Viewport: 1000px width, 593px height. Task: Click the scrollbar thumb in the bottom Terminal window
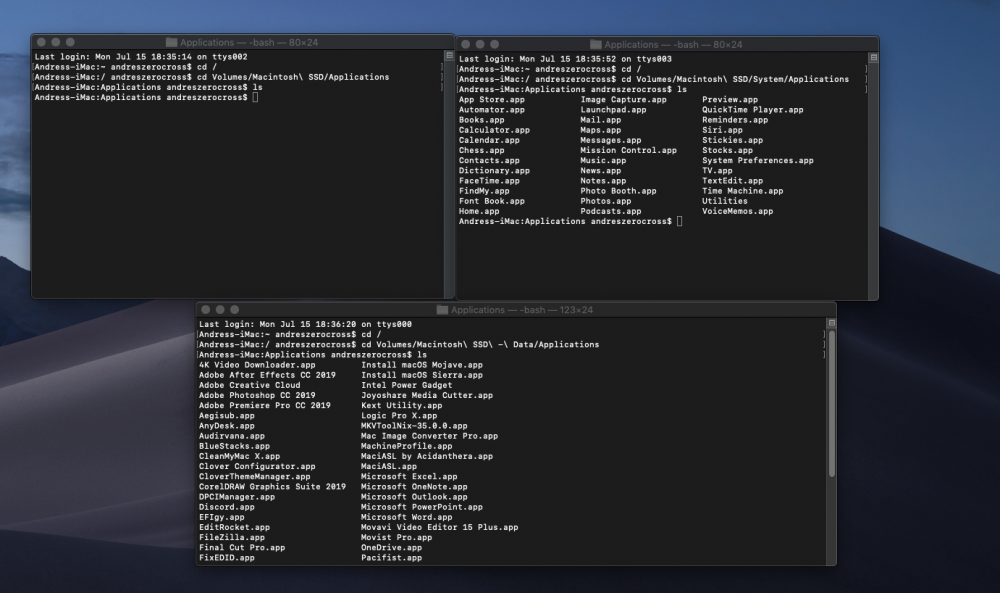832,403
